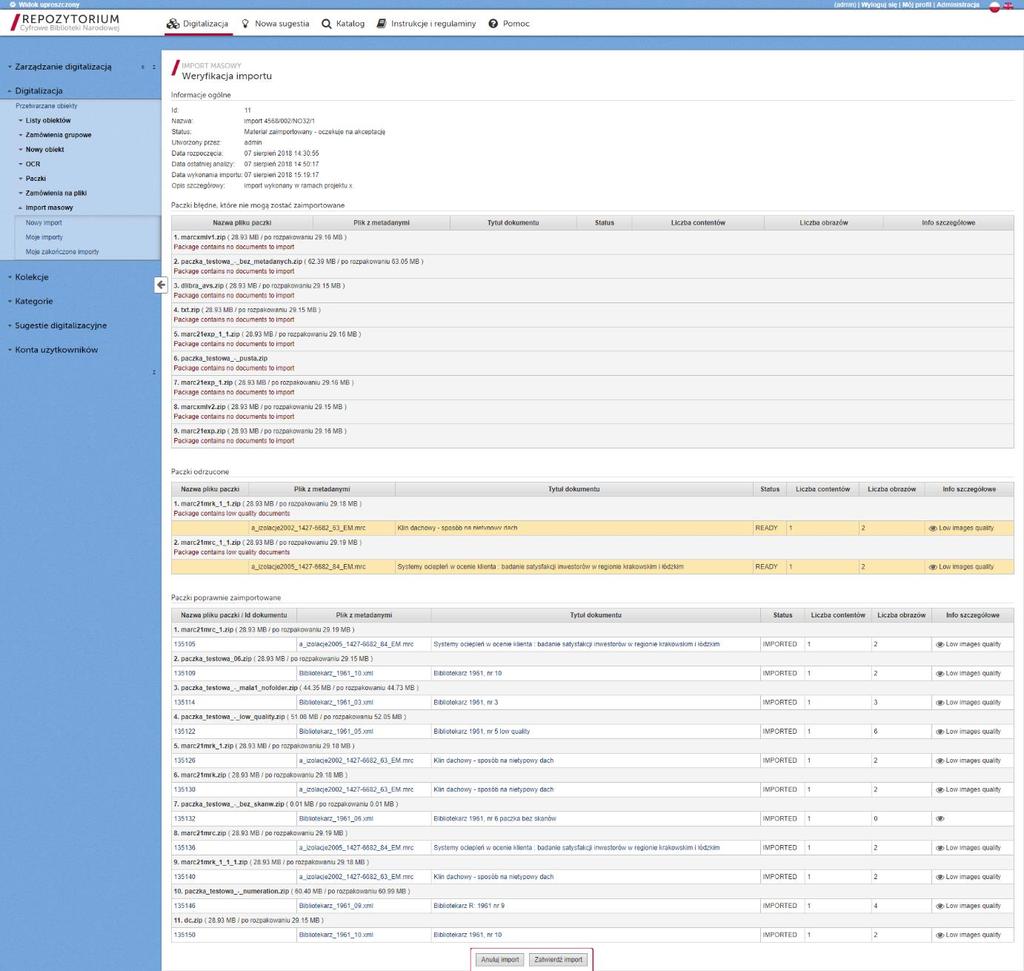Click the Zatwierdź import button
The height and width of the screenshot is (971, 1024).
(558, 959)
